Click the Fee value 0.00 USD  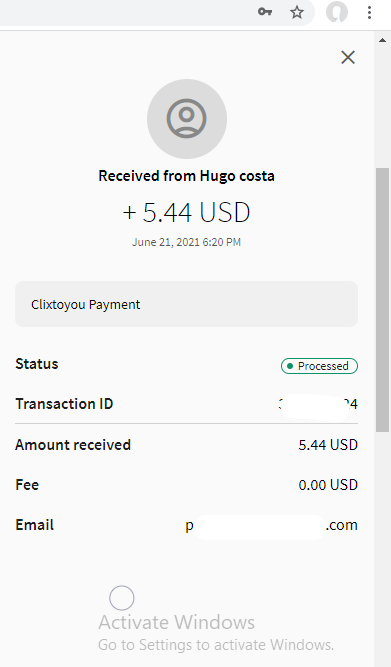point(328,485)
